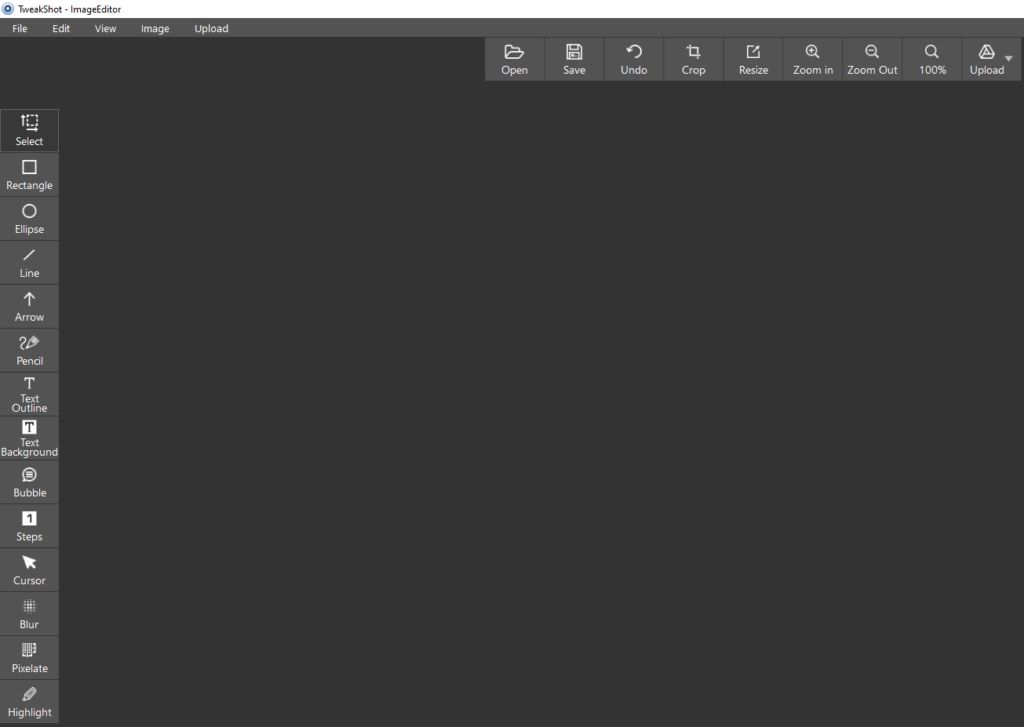Open the File menu
Image resolution: width=1024 pixels, height=727 pixels.
coord(20,28)
